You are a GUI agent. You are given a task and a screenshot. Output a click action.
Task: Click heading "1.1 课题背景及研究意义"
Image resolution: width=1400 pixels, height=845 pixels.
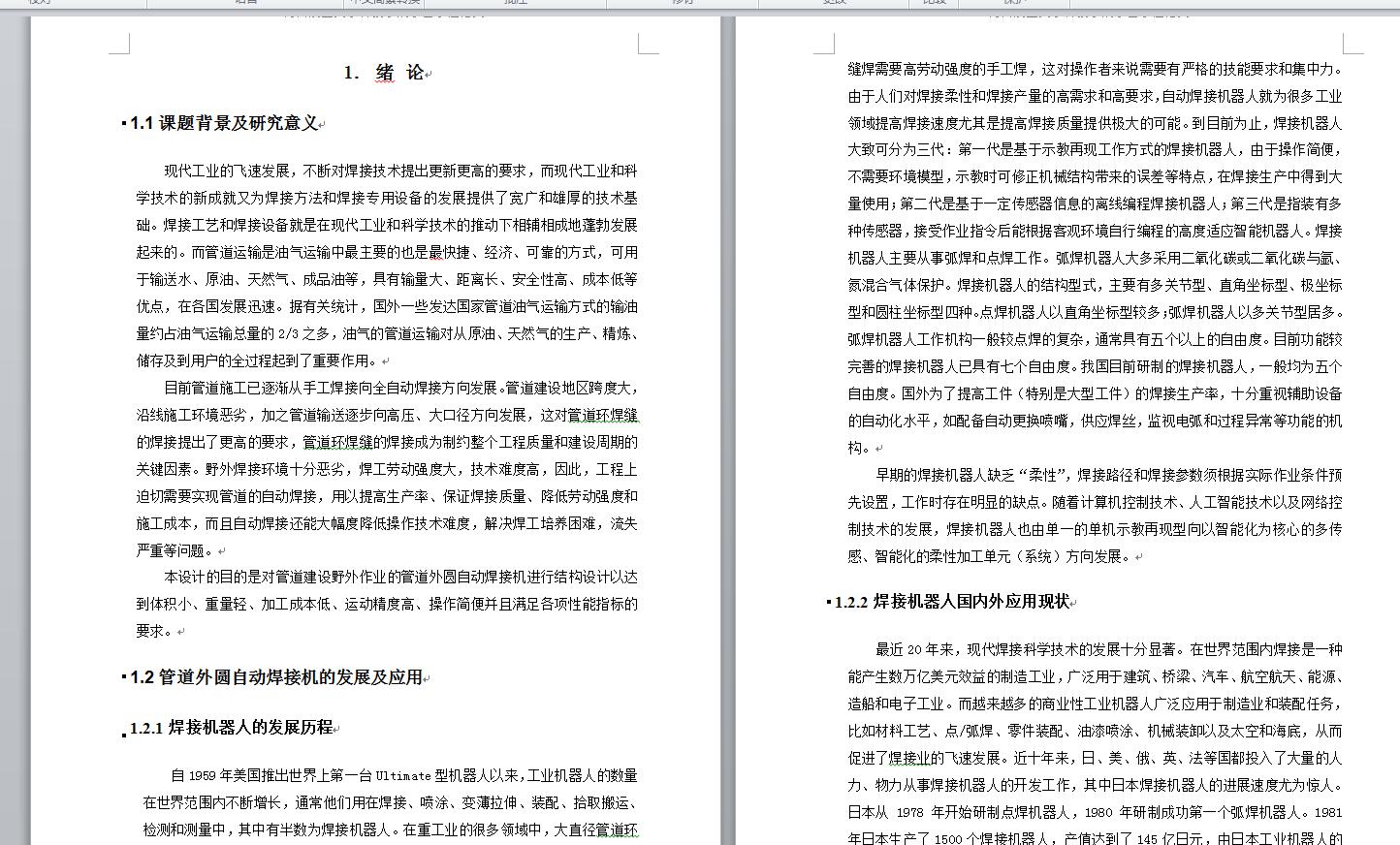(224, 123)
